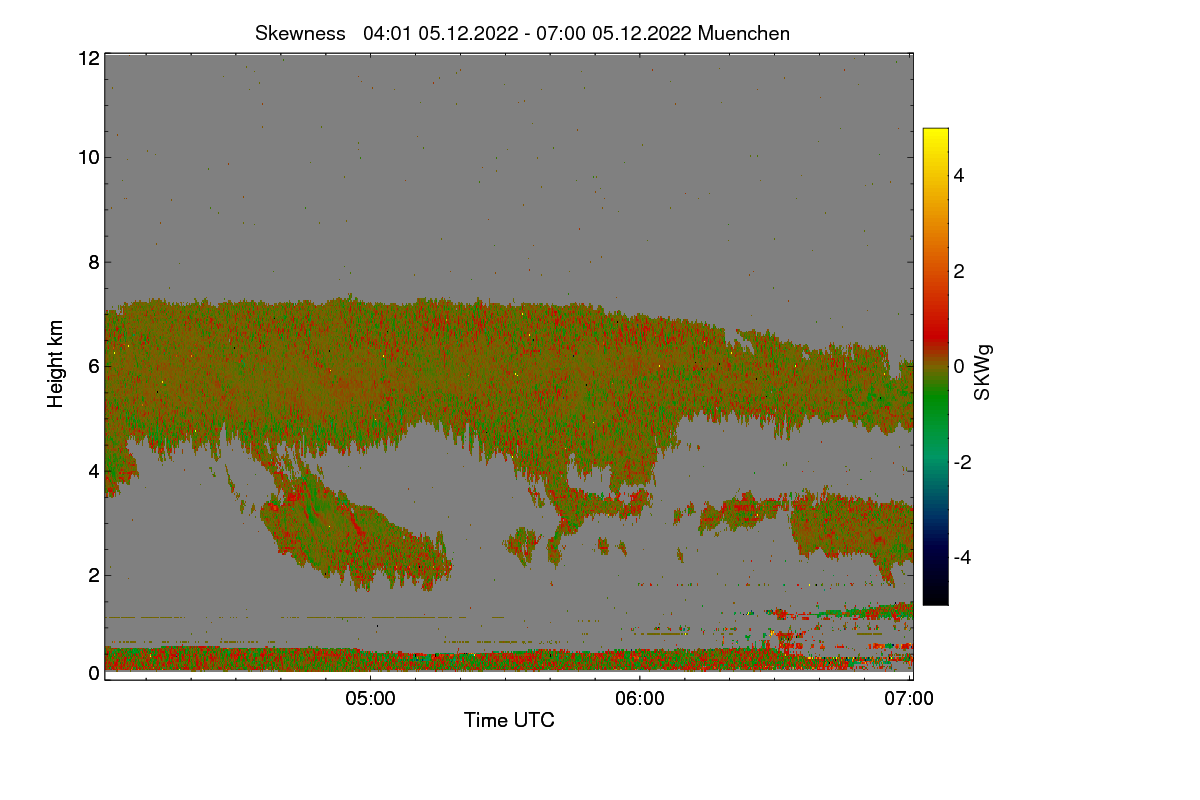Click the 2 km height tick label
This screenshot has height=800, width=1200.
[93, 574]
